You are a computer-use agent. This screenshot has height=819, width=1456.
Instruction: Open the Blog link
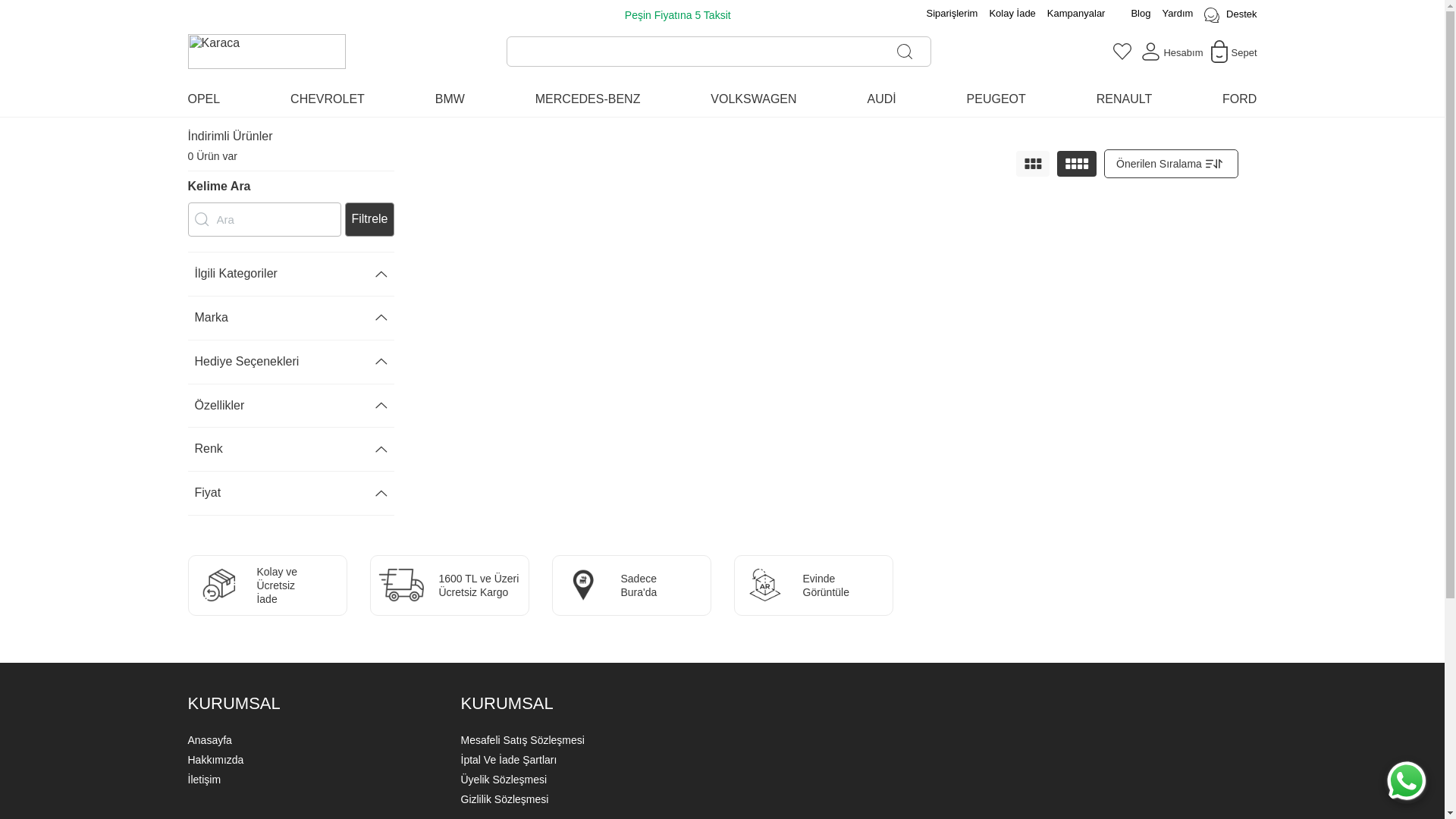pos(1141,14)
